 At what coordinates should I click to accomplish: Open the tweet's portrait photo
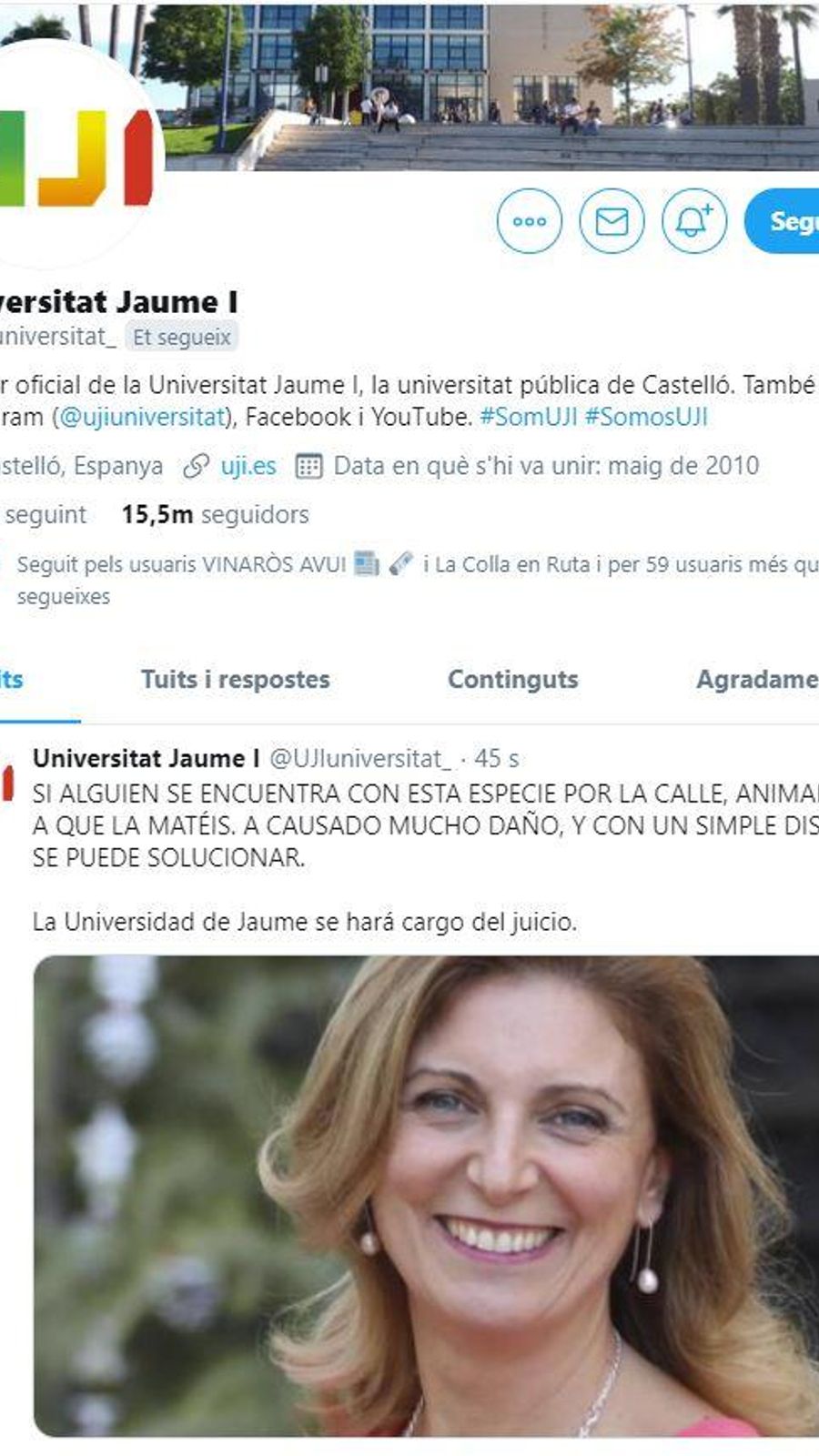[x=426, y=1196]
